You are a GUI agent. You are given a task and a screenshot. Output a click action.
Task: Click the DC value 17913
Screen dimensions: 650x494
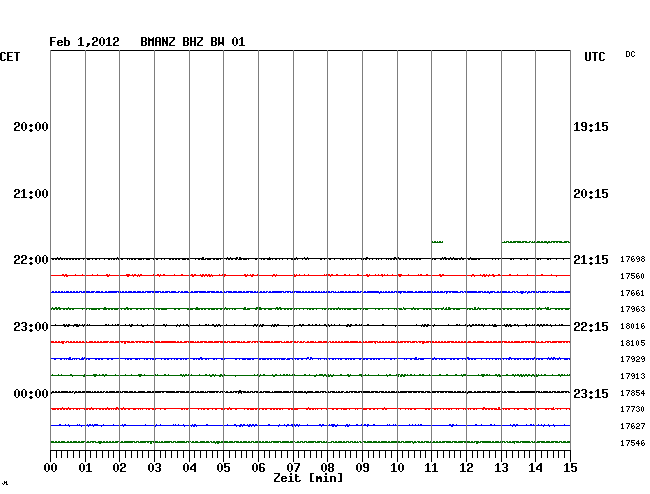(633, 376)
